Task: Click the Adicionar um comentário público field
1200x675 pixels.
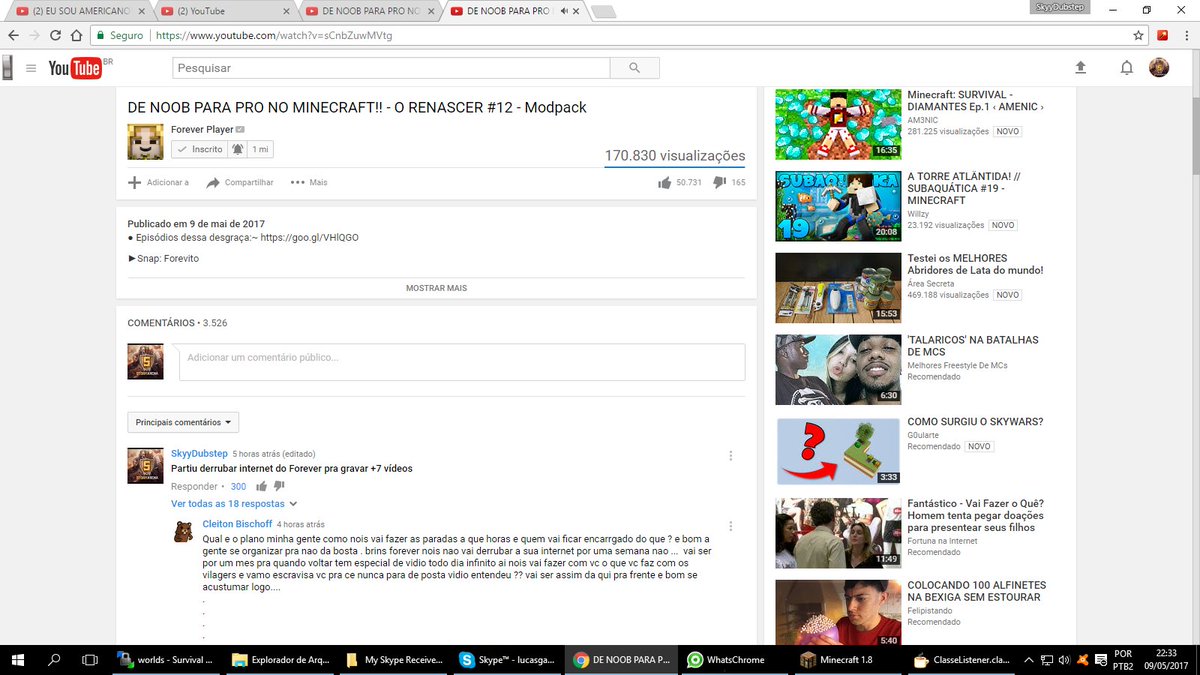Action: coord(462,362)
